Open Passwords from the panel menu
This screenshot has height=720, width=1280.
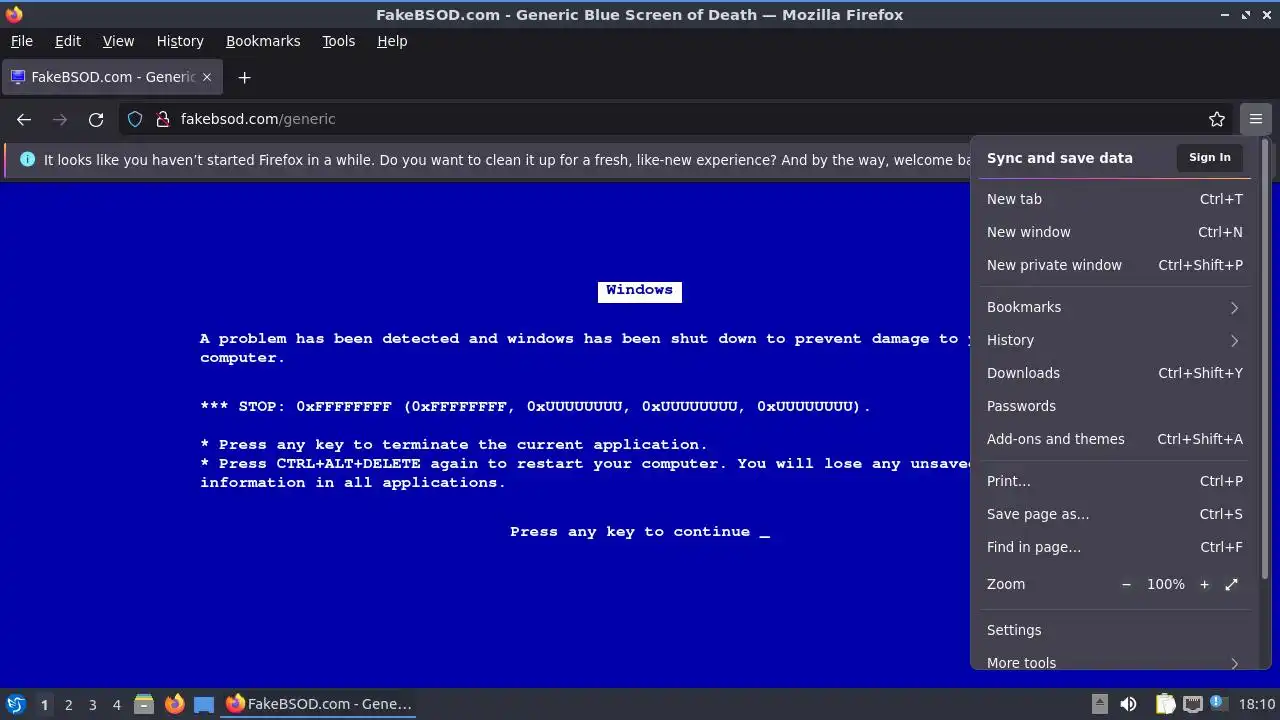[1114, 406]
